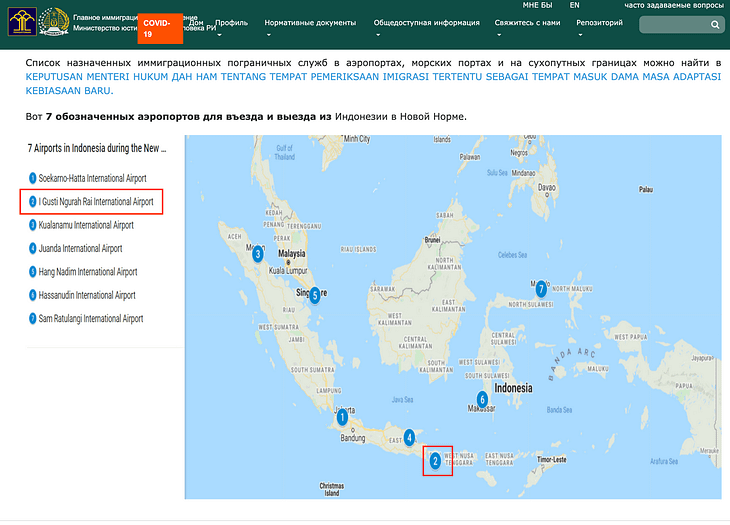
Task: Switch language to EN
Action: coord(574,5)
